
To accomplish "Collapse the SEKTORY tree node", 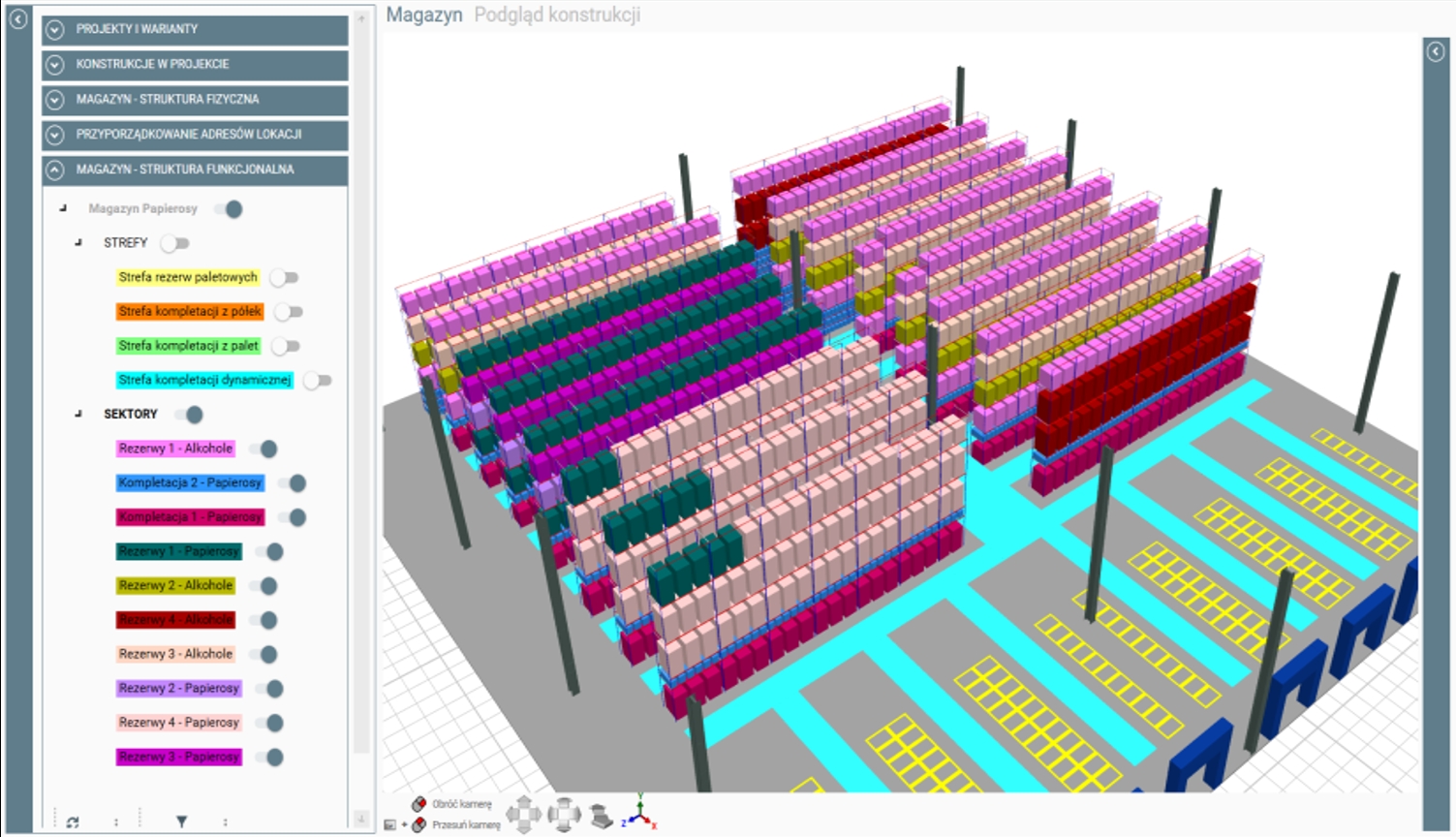I will click(x=78, y=414).
